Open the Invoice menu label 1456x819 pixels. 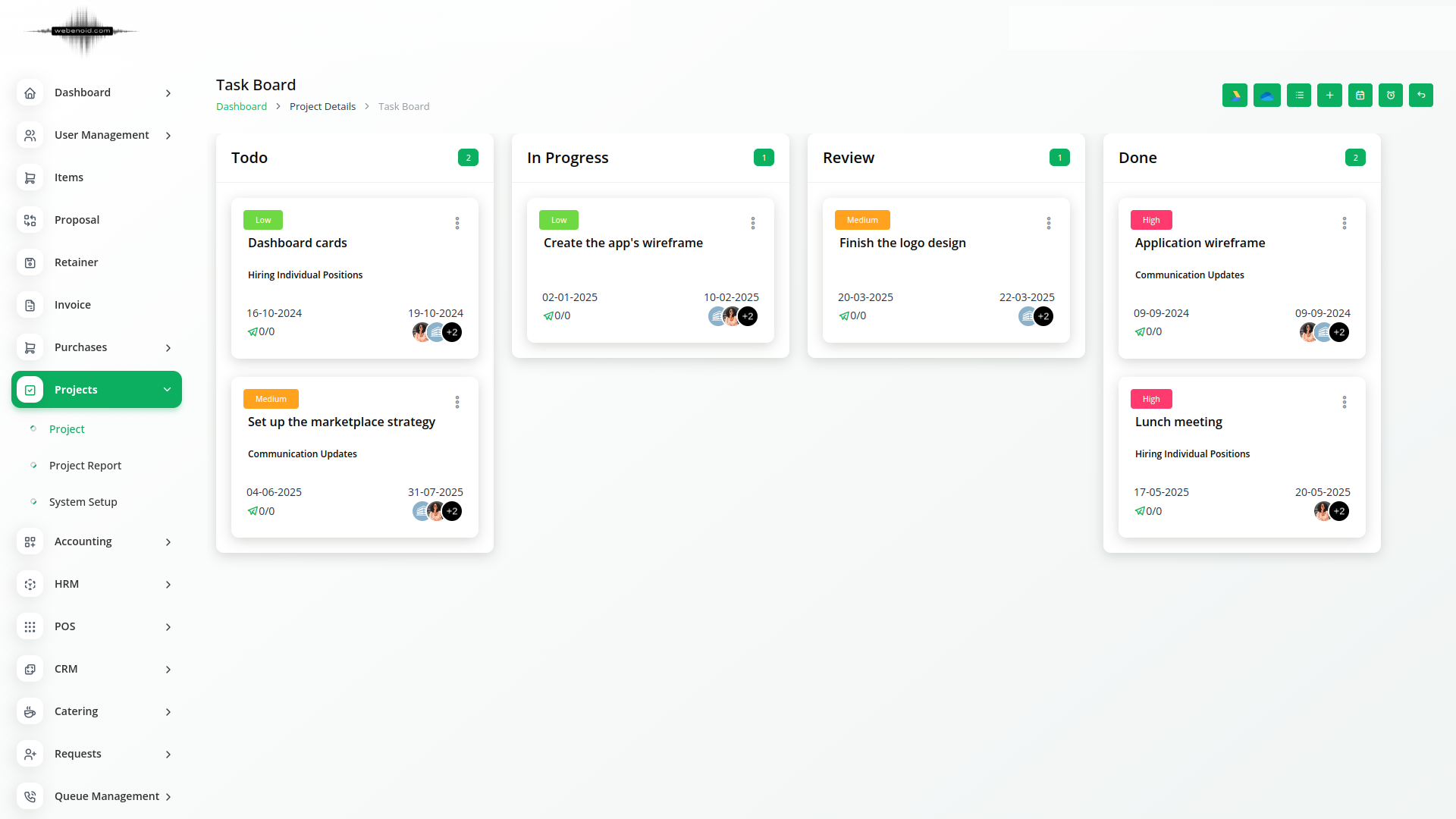coord(73,305)
